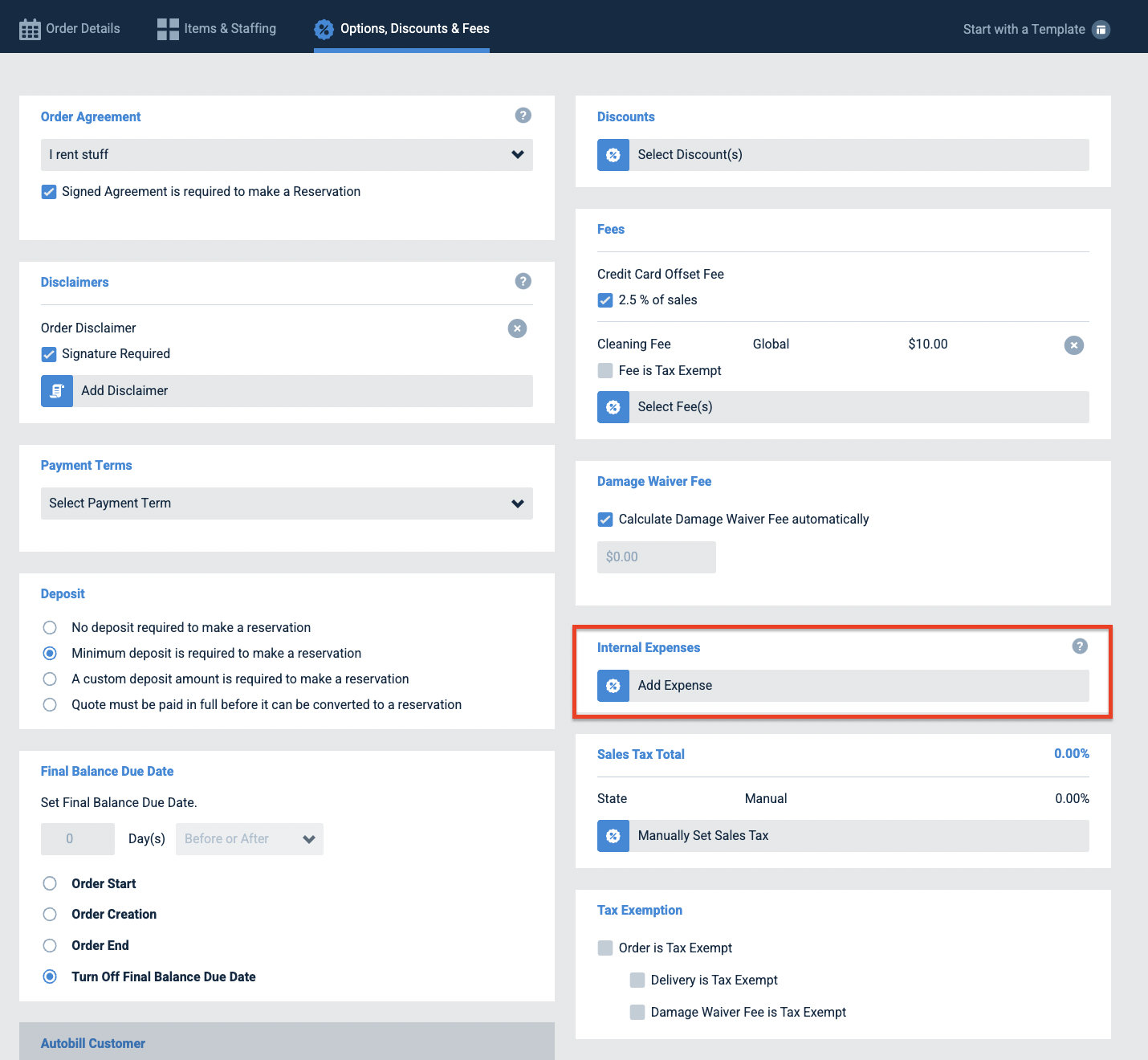The image size is (1148, 1060).
Task: Open the Order Agreement dropdown showing I rent stuff
Action: (287, 155)
